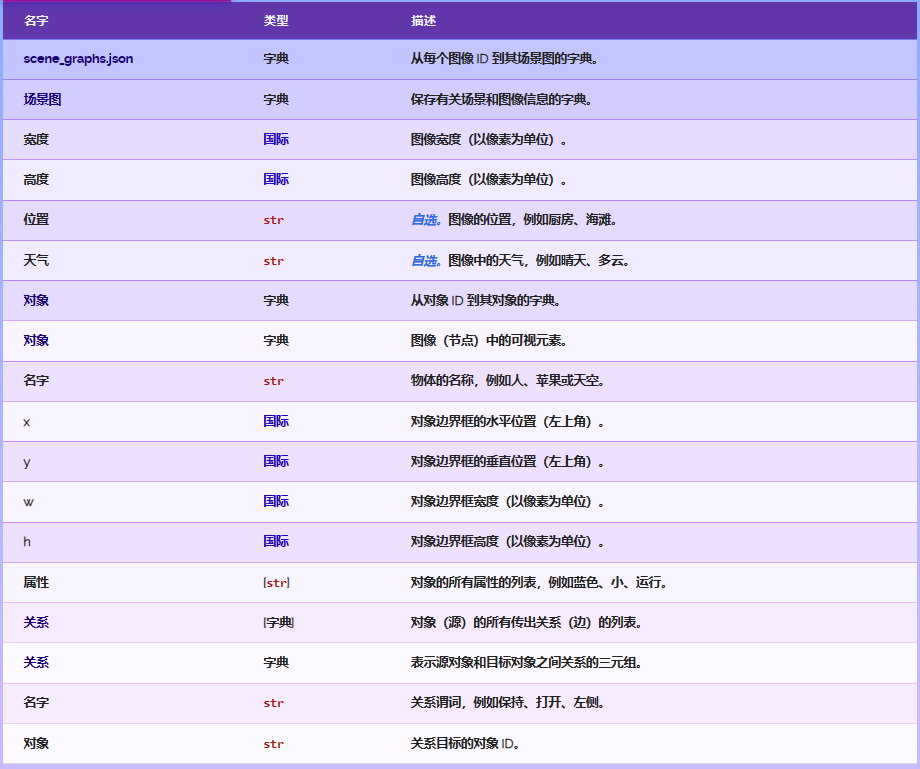920x769 pixels.
Task: Click description '图像高度（以像素为单位）'
Action: 488,179
